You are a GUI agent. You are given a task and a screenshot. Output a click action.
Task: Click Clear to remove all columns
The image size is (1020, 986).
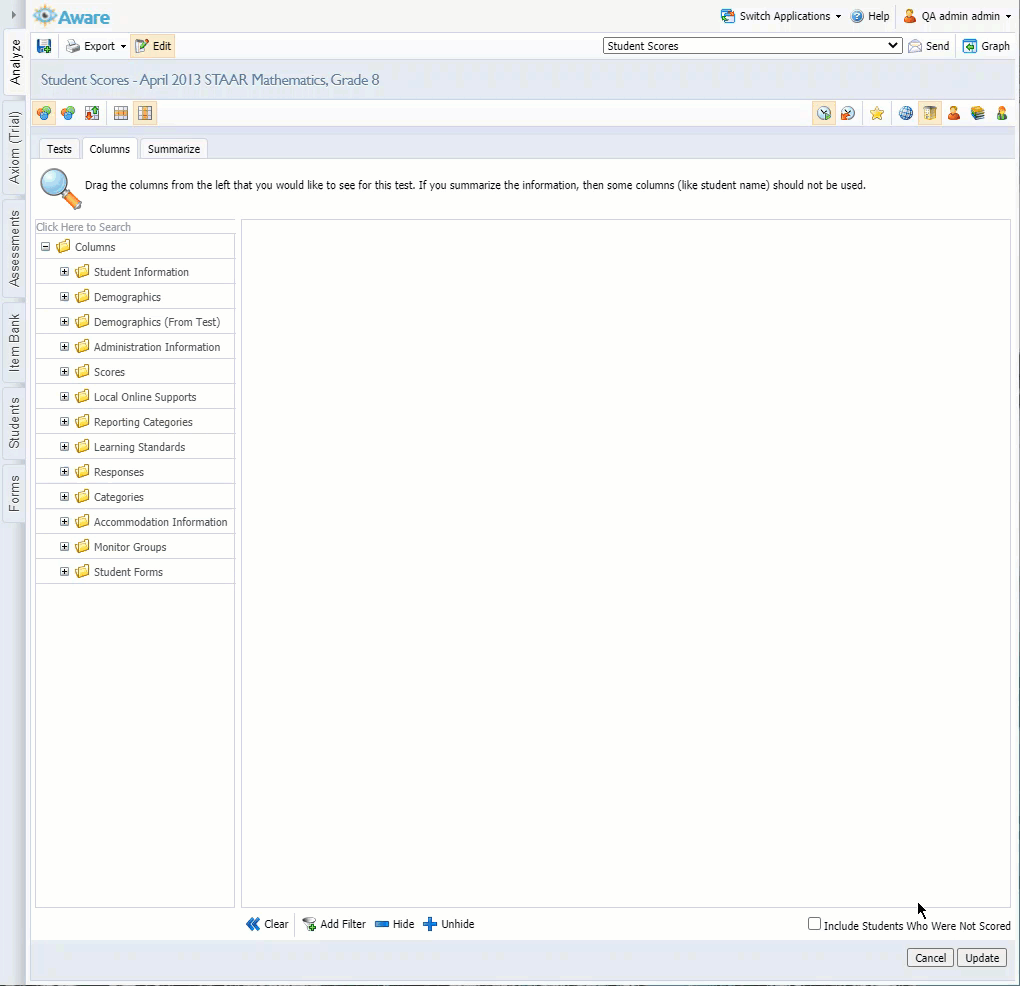(267, 924)
